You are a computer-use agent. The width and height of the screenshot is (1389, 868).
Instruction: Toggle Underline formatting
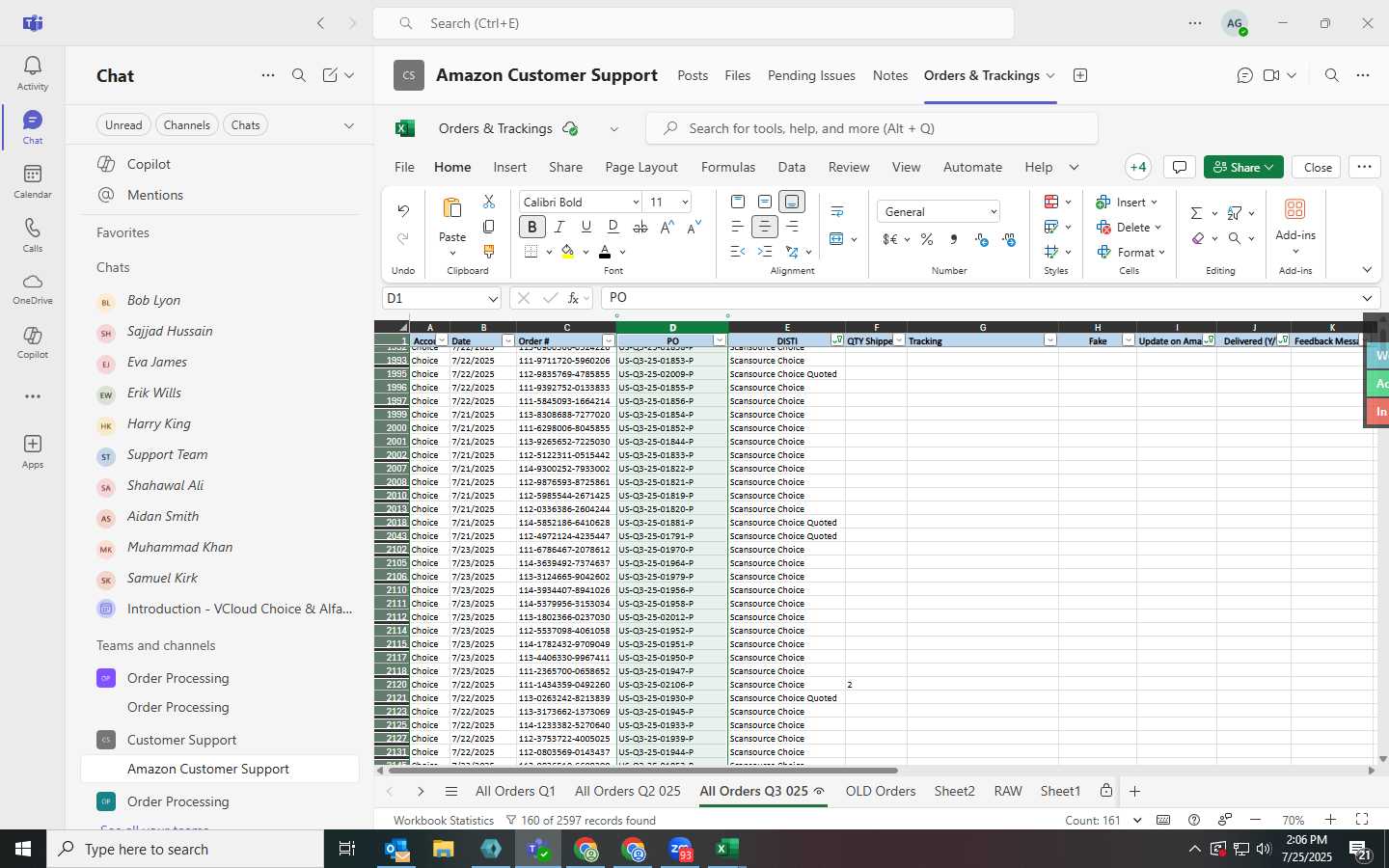pyautogui.click(x=586, y=227)
